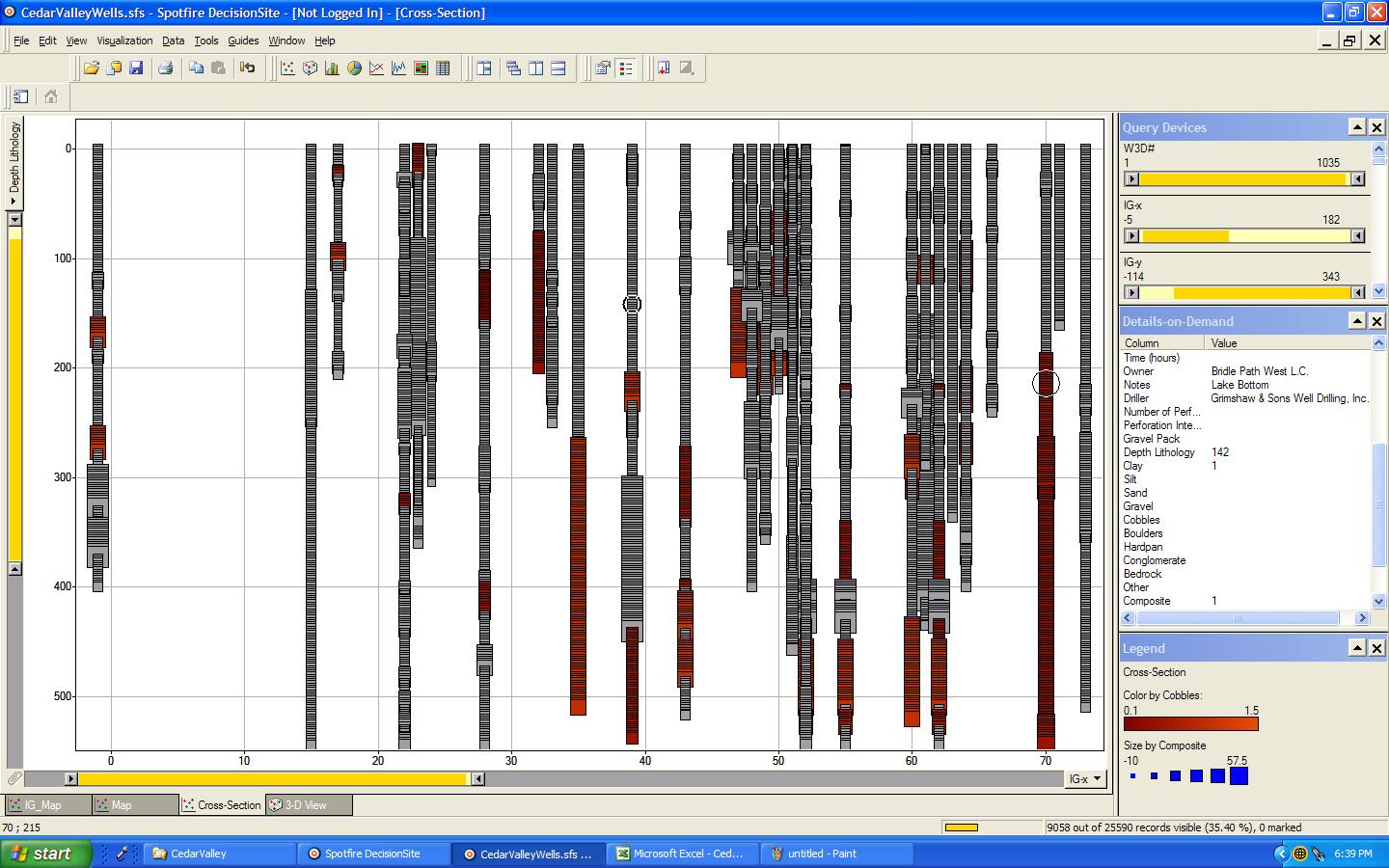Viewport: 1389px width, 868px height.
Task: Tile windows horizontally via toolbar icon
Action: coord(558,68)
